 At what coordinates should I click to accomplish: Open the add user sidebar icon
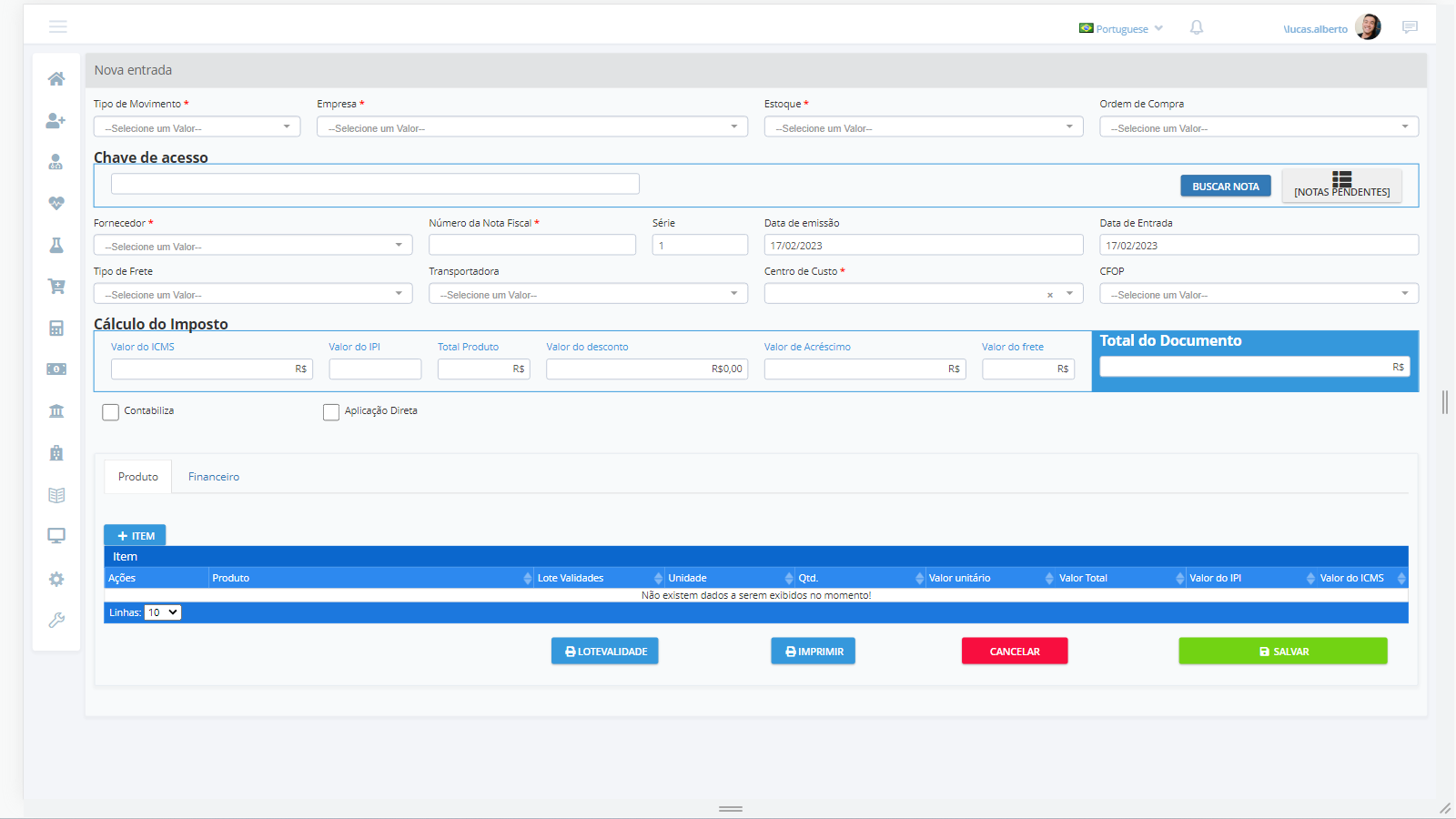56,120
